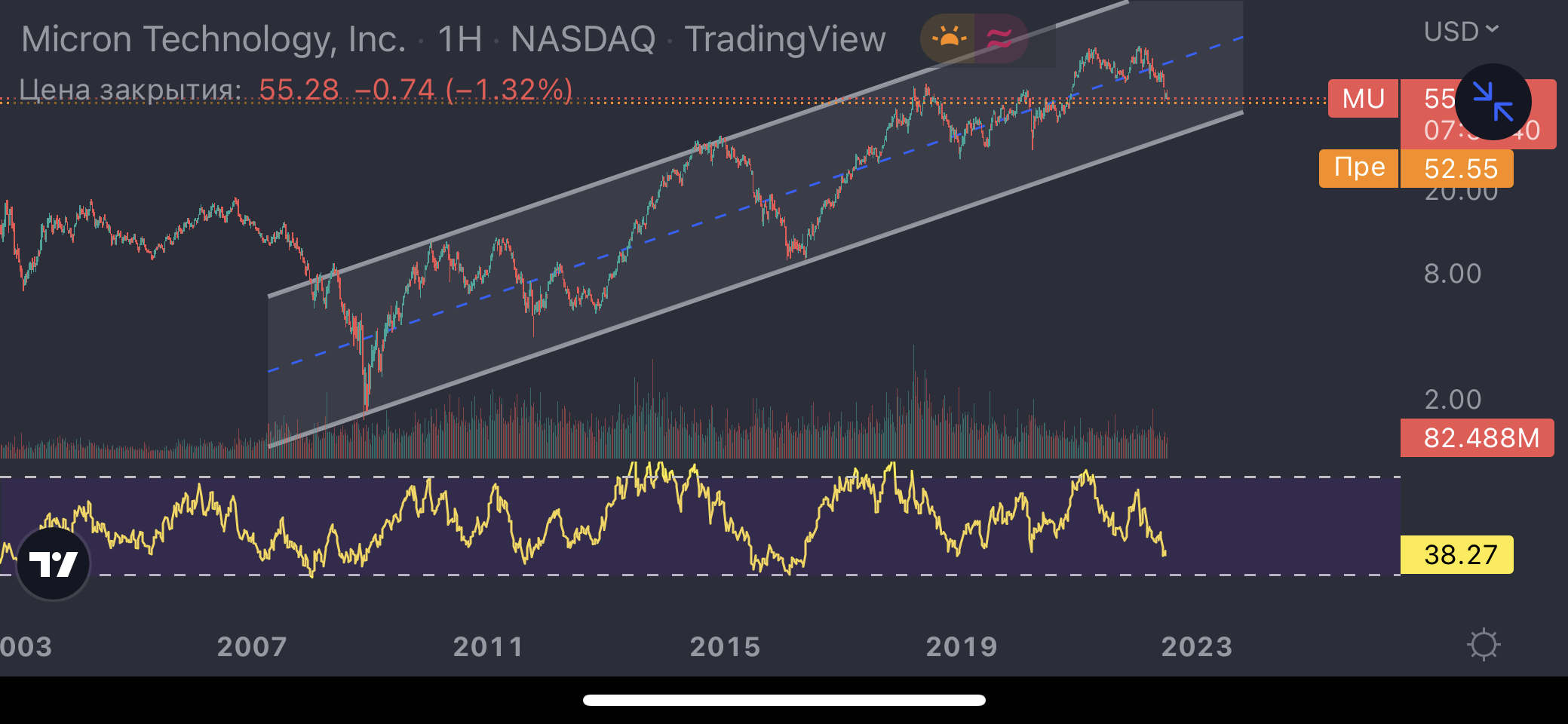Screen dimensions: 1568x724
Task: Click the 1H timeframe label
Action: click(459, 39)
